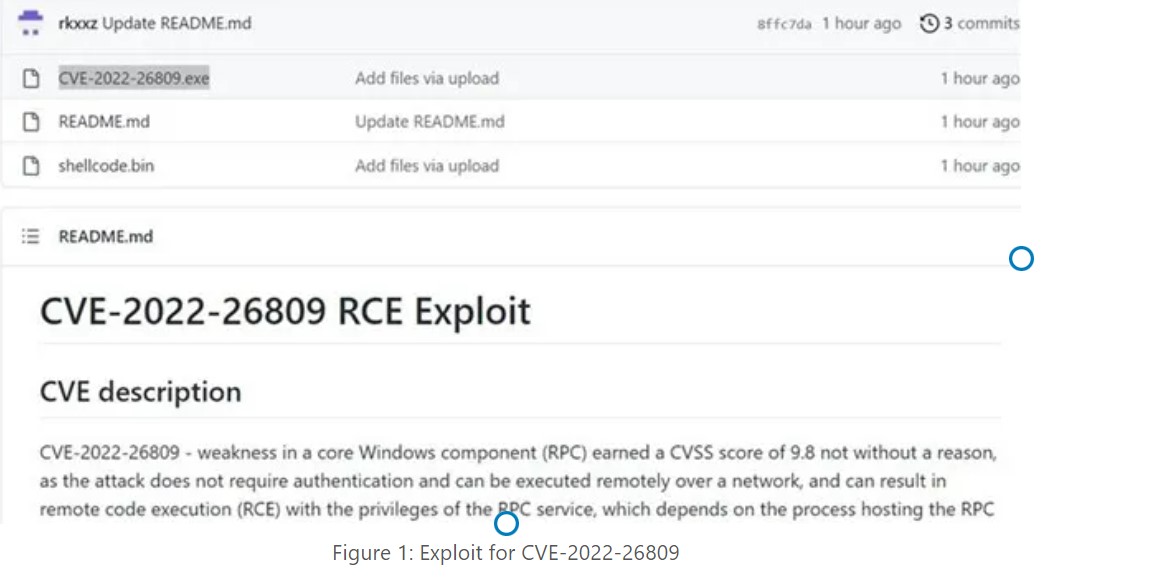
Task: Open shellcode.bin's "Add files via upload" commit
Action: [426, 166]
